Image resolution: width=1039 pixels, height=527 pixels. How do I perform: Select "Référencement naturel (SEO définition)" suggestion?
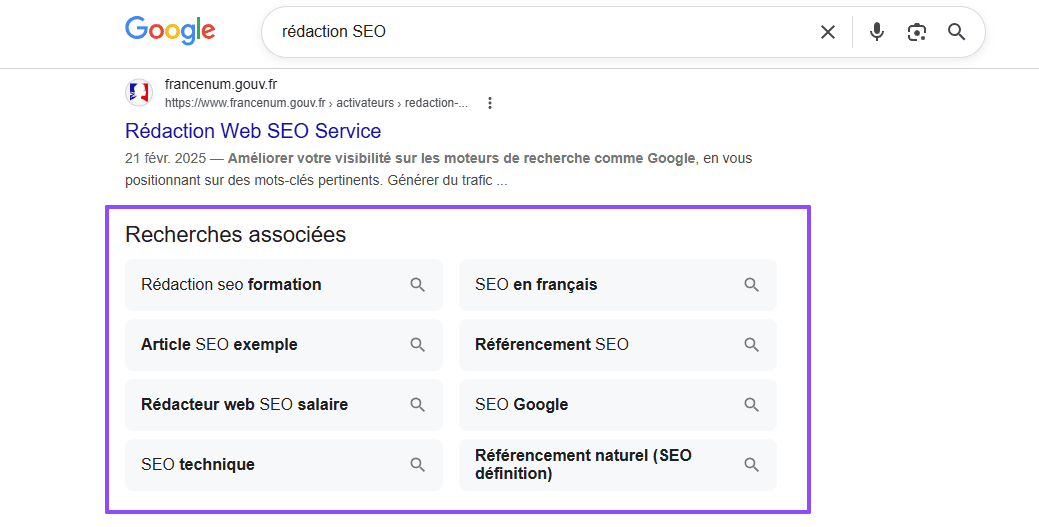(x=618, y=465)
